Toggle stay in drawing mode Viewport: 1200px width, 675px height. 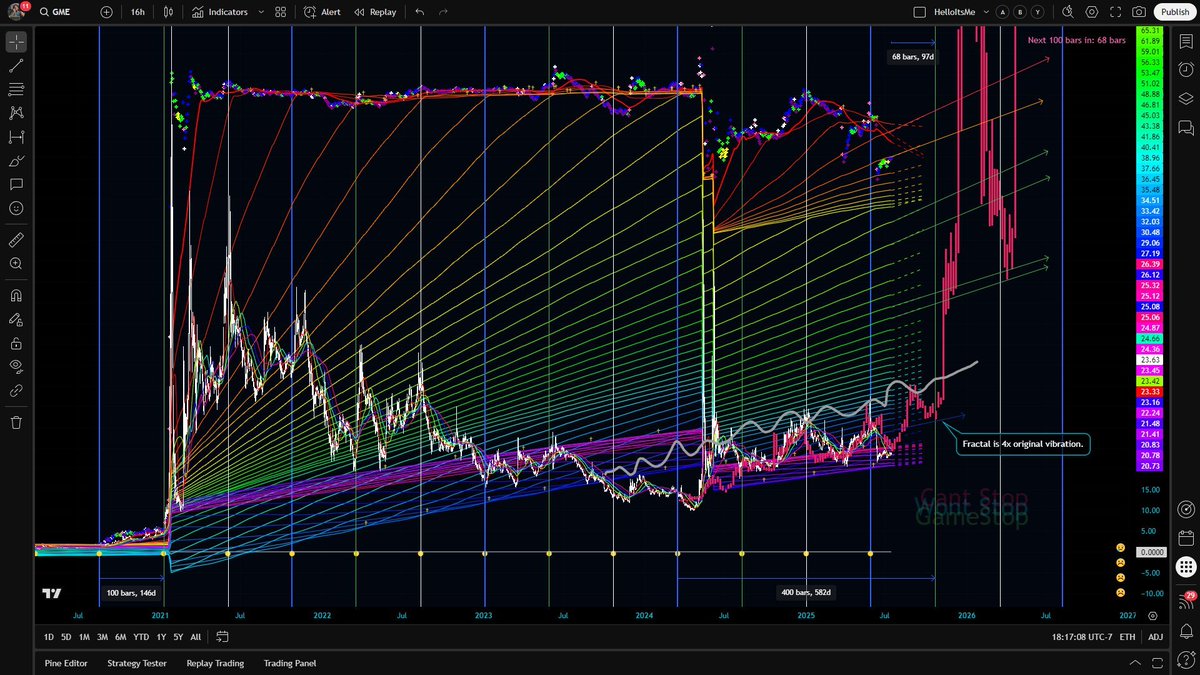pyautogui.click(x=16, y=320)
